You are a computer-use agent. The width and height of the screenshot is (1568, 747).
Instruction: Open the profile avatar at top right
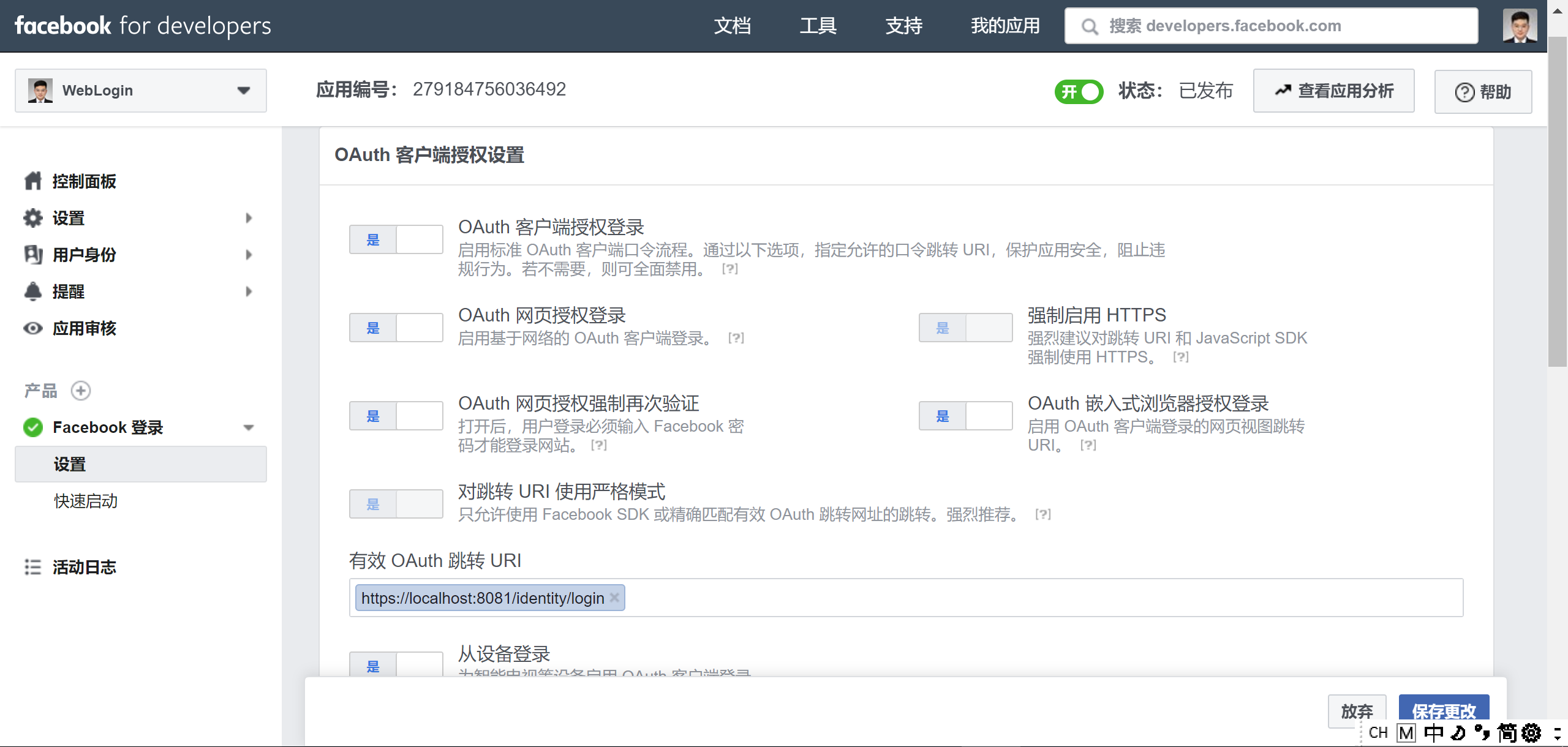(x=1520, y=26)
